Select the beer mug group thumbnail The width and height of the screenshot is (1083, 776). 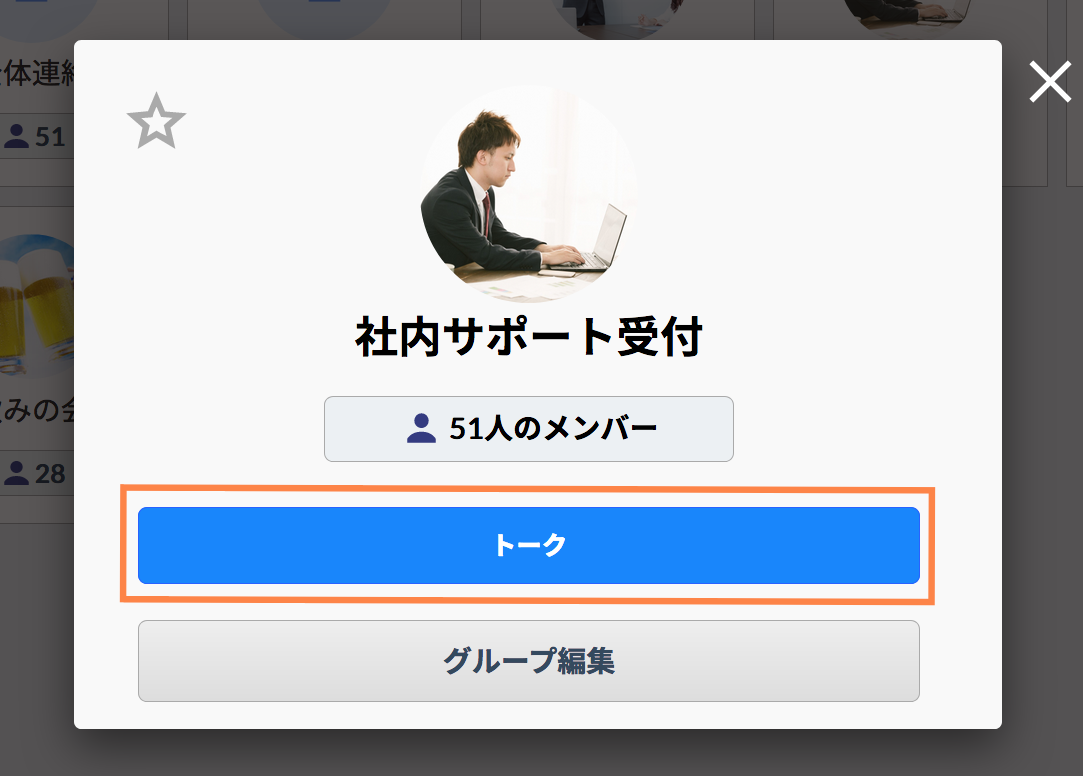pos(37,306)
